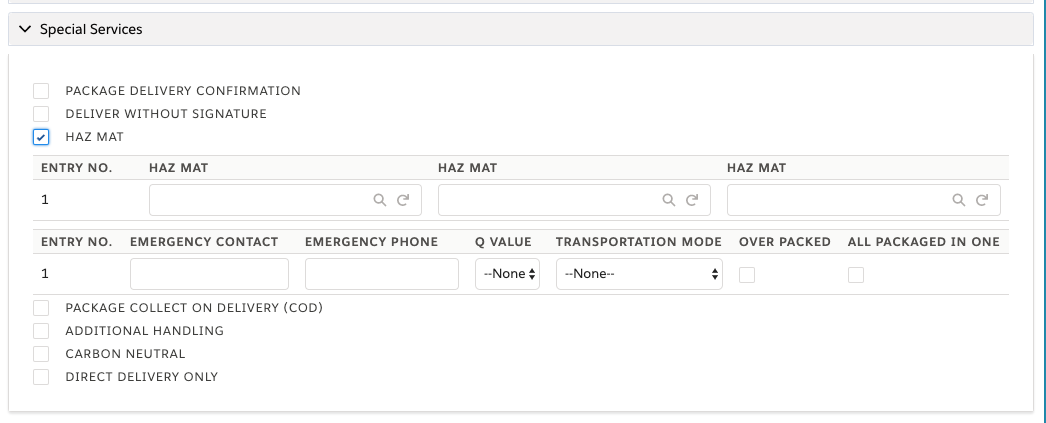Screen dimensions: 1046x423
Task: Collapse the Special Services section chevron
Action: (25, 29)
